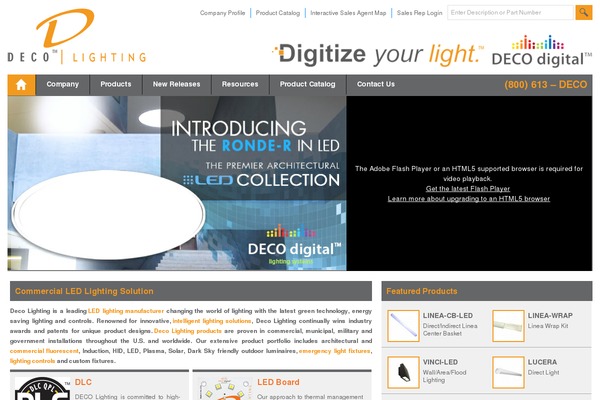Image resolution: width=600 pixels, height=400 pixels.
Task: Click the DECO digital logo in header
Action: pos(541,51)
